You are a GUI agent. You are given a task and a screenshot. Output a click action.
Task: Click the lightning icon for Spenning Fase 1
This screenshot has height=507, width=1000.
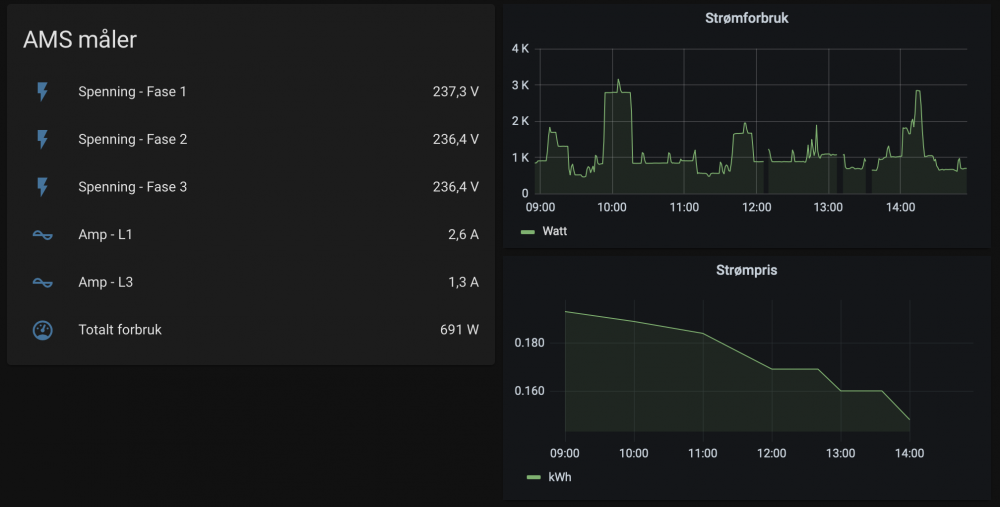[x=42, y=92]
